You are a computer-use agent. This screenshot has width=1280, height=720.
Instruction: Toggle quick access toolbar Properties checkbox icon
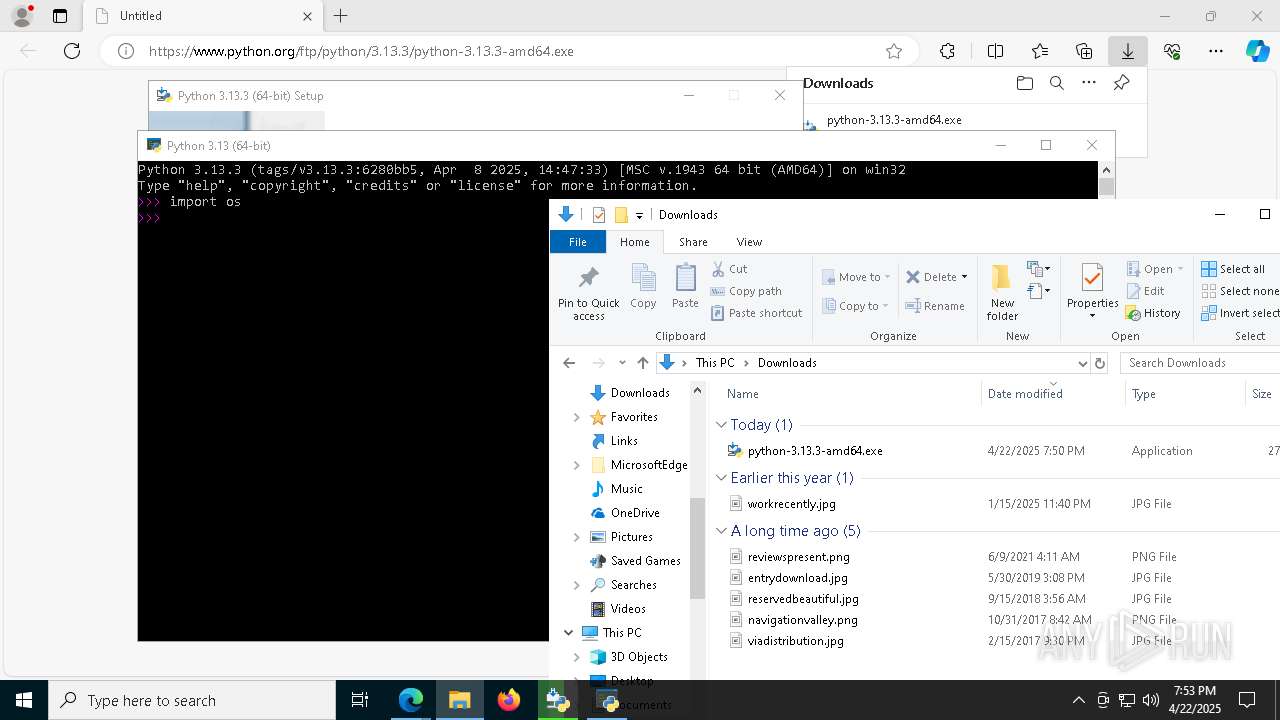point(599,215)
